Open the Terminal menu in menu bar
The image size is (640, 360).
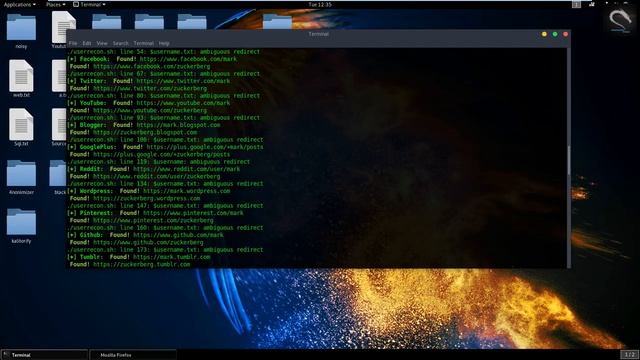tap(144, 43)
